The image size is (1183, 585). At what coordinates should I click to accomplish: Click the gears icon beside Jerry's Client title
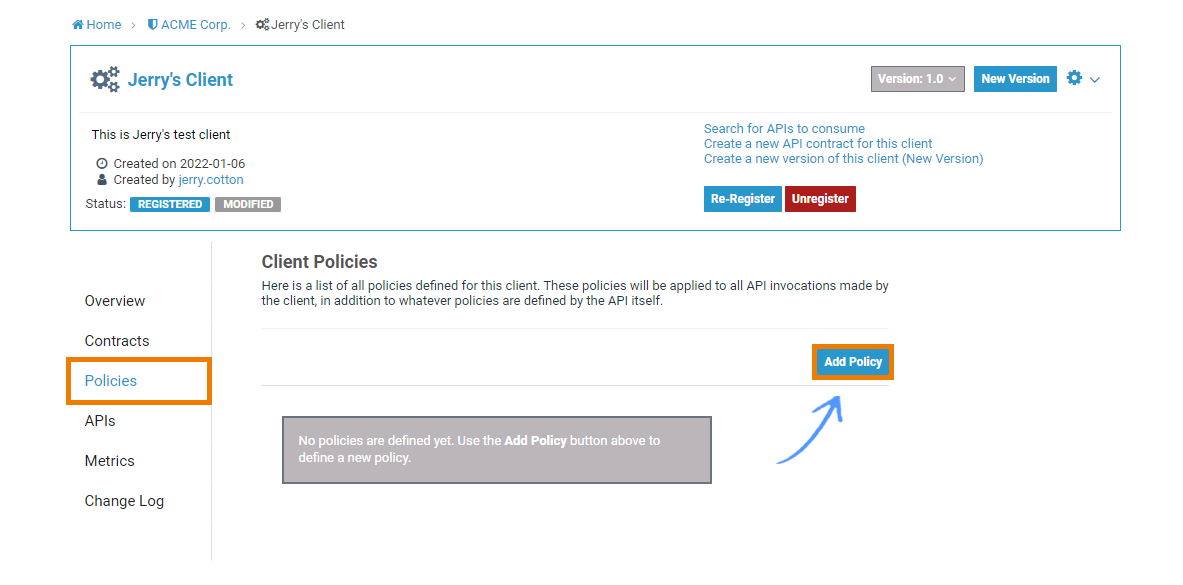(105, 79)
